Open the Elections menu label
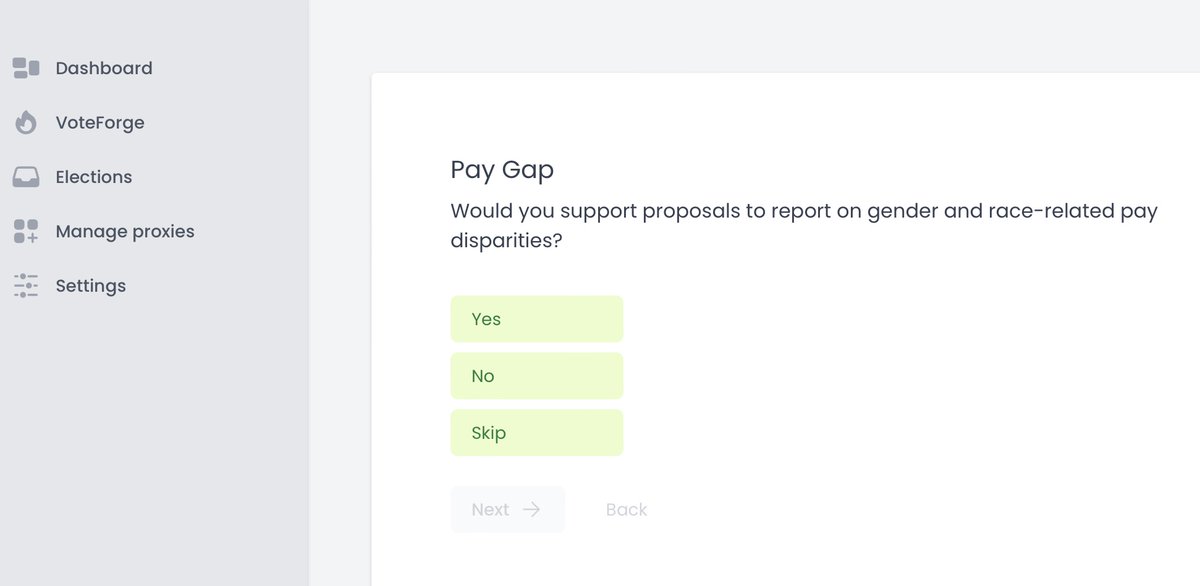This screenshot has width=1200, height=586. point(94,177)
